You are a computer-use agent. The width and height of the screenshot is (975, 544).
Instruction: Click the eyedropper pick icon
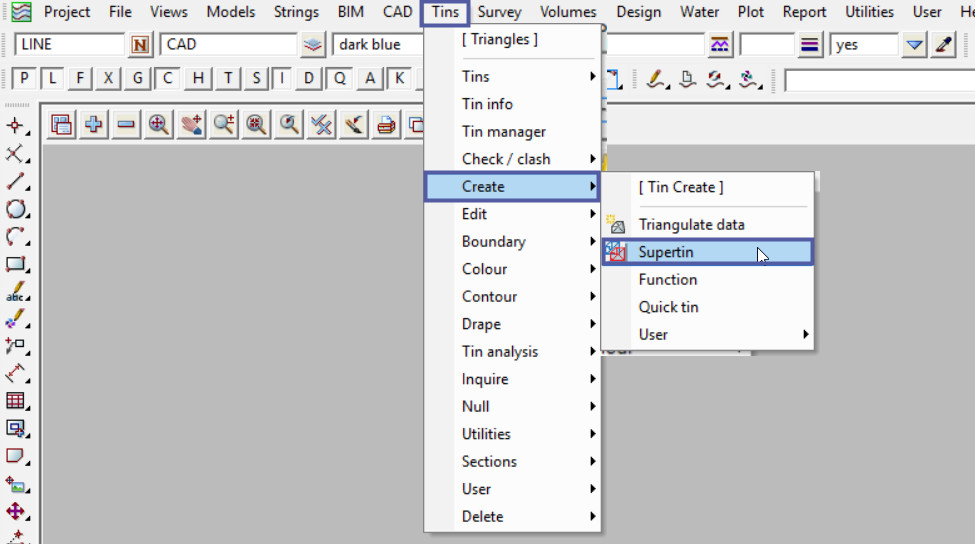tap(943, 45)
